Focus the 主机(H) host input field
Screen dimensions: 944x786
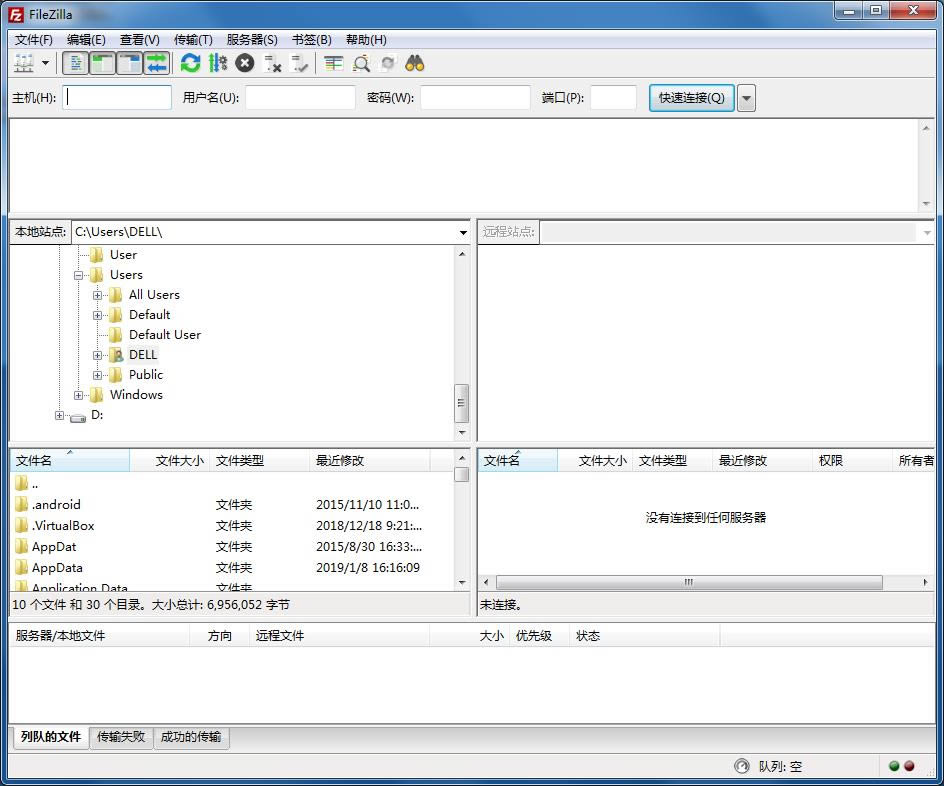click(117, 97)
